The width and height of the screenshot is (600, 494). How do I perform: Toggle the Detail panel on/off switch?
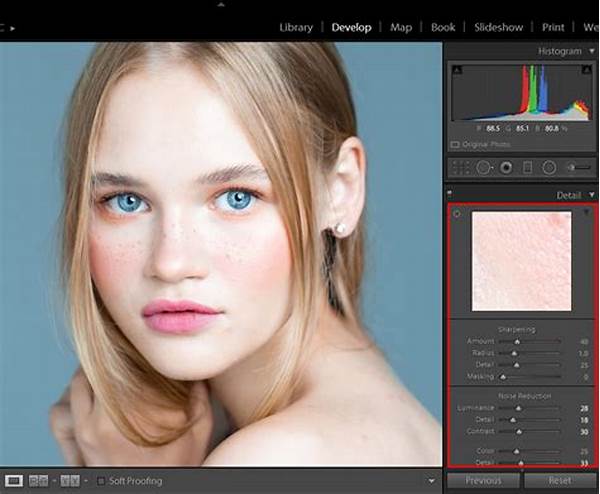point(449,194)
